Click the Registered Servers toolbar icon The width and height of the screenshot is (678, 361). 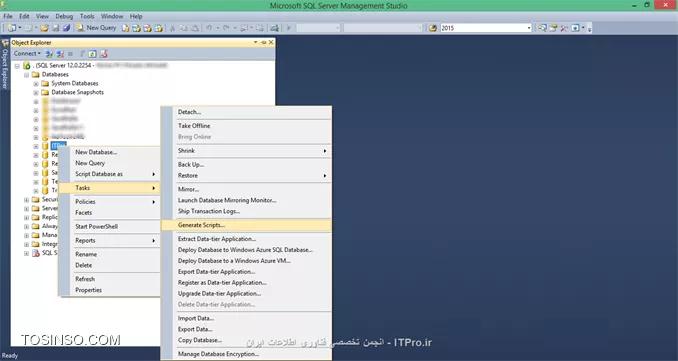[542, 28]
